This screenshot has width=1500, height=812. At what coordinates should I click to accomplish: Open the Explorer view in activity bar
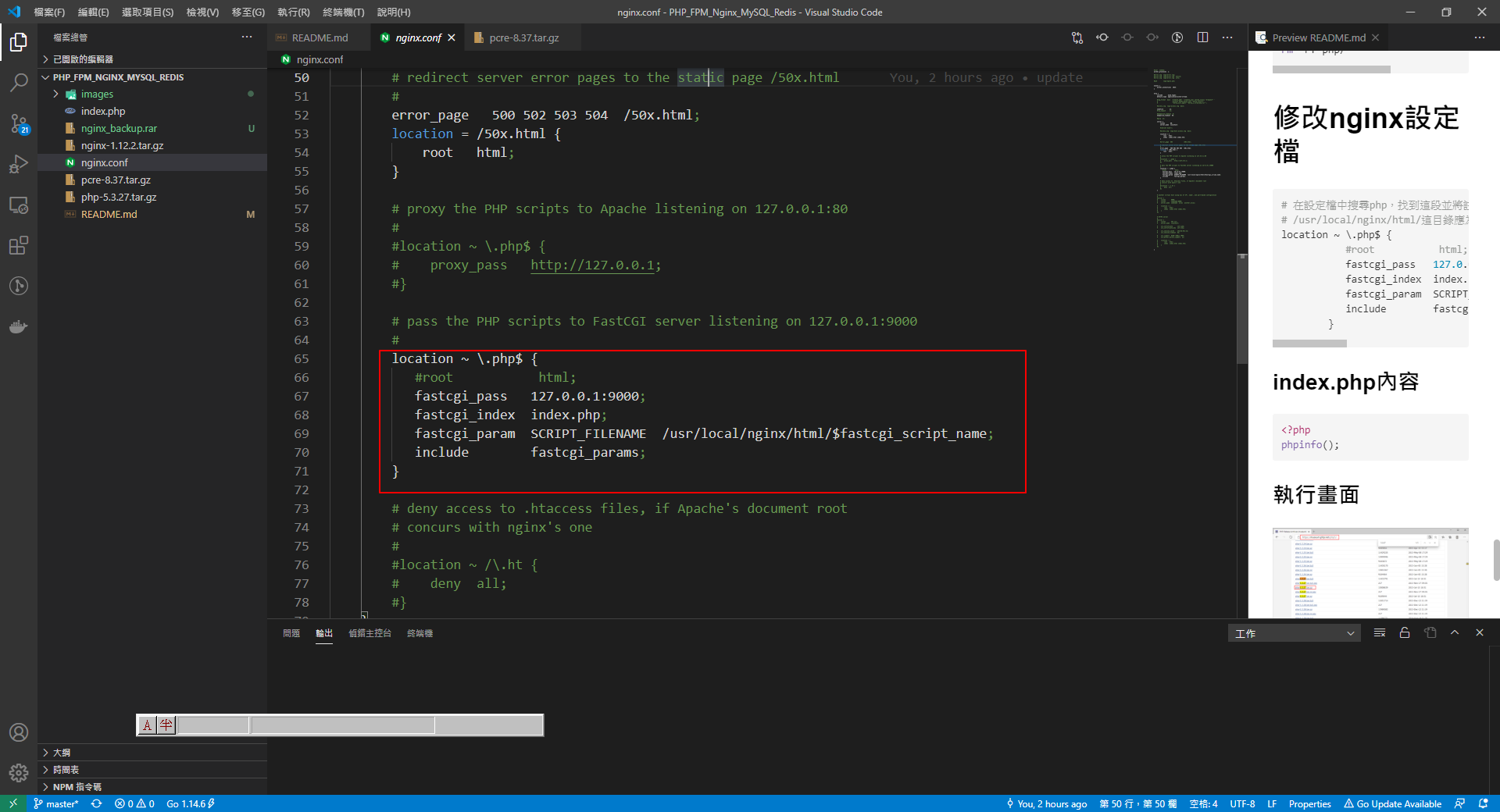point(19,41)
